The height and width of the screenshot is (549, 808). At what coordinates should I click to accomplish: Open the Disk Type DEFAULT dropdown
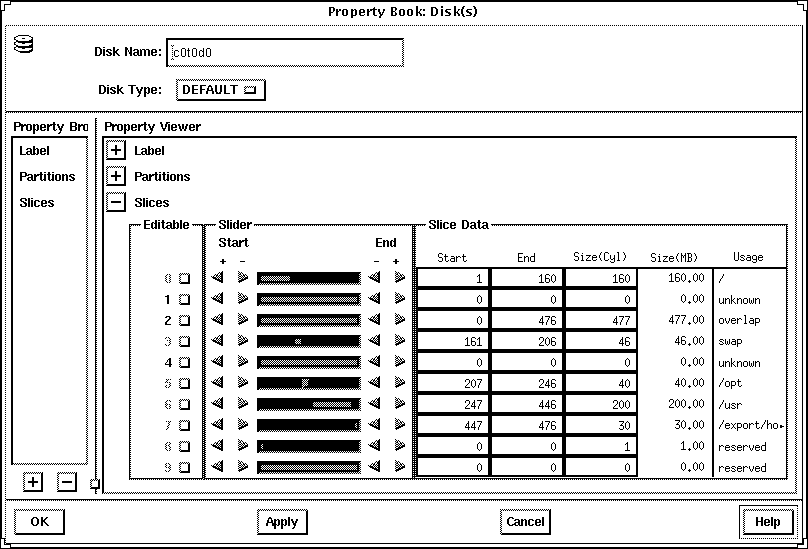220,90
